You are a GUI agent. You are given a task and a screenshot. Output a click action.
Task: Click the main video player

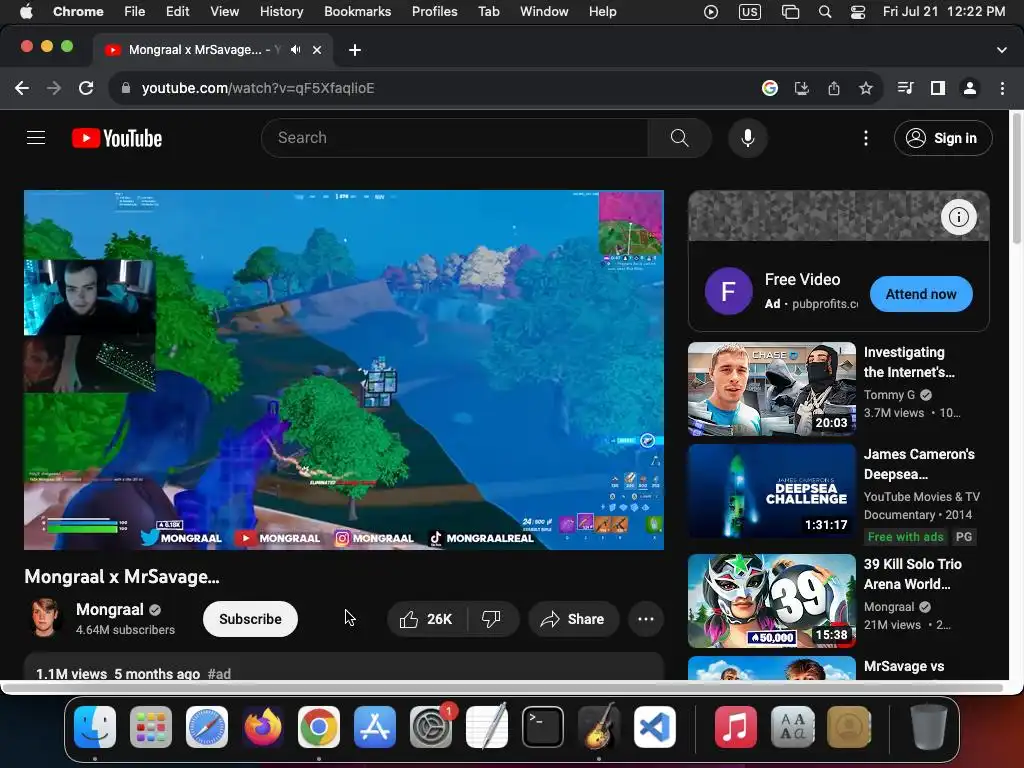pyautogui.click(x=344, y=370)
